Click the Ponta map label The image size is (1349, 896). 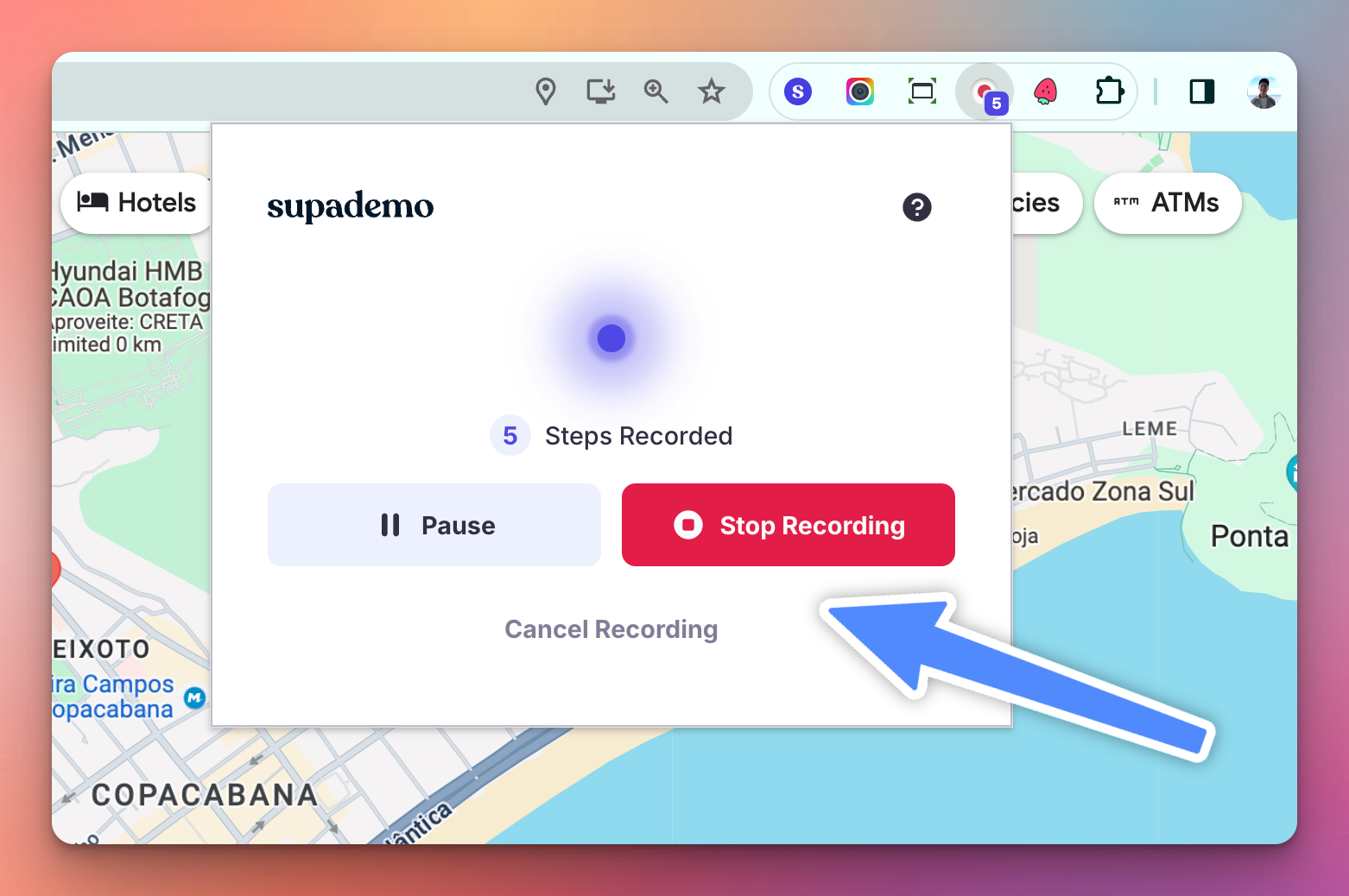[x=1250, y=536]
